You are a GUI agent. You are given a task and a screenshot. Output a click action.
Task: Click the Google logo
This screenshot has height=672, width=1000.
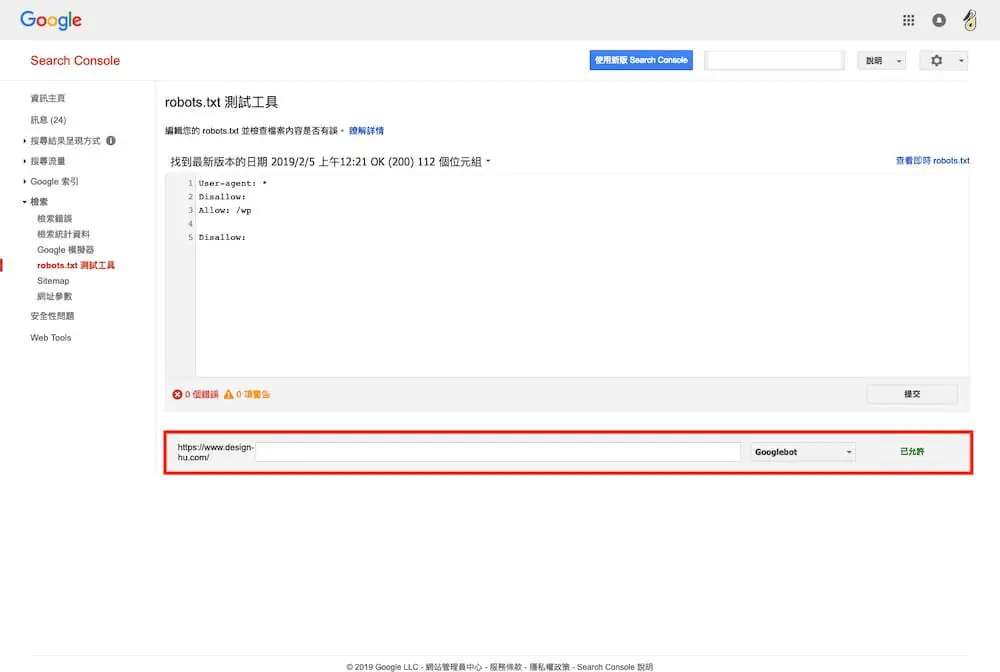pyautogui.click(x=51, y=20)
